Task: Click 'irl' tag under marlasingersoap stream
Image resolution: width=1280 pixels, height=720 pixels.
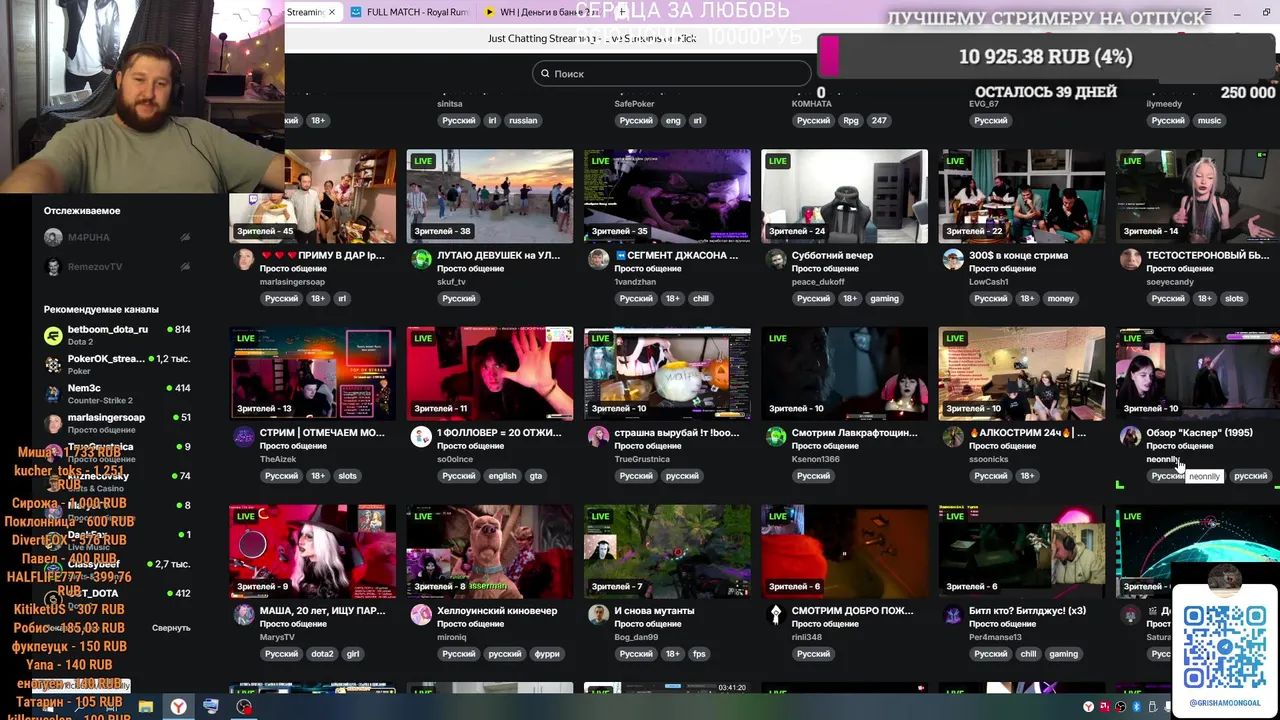Action: coord(342,298)
